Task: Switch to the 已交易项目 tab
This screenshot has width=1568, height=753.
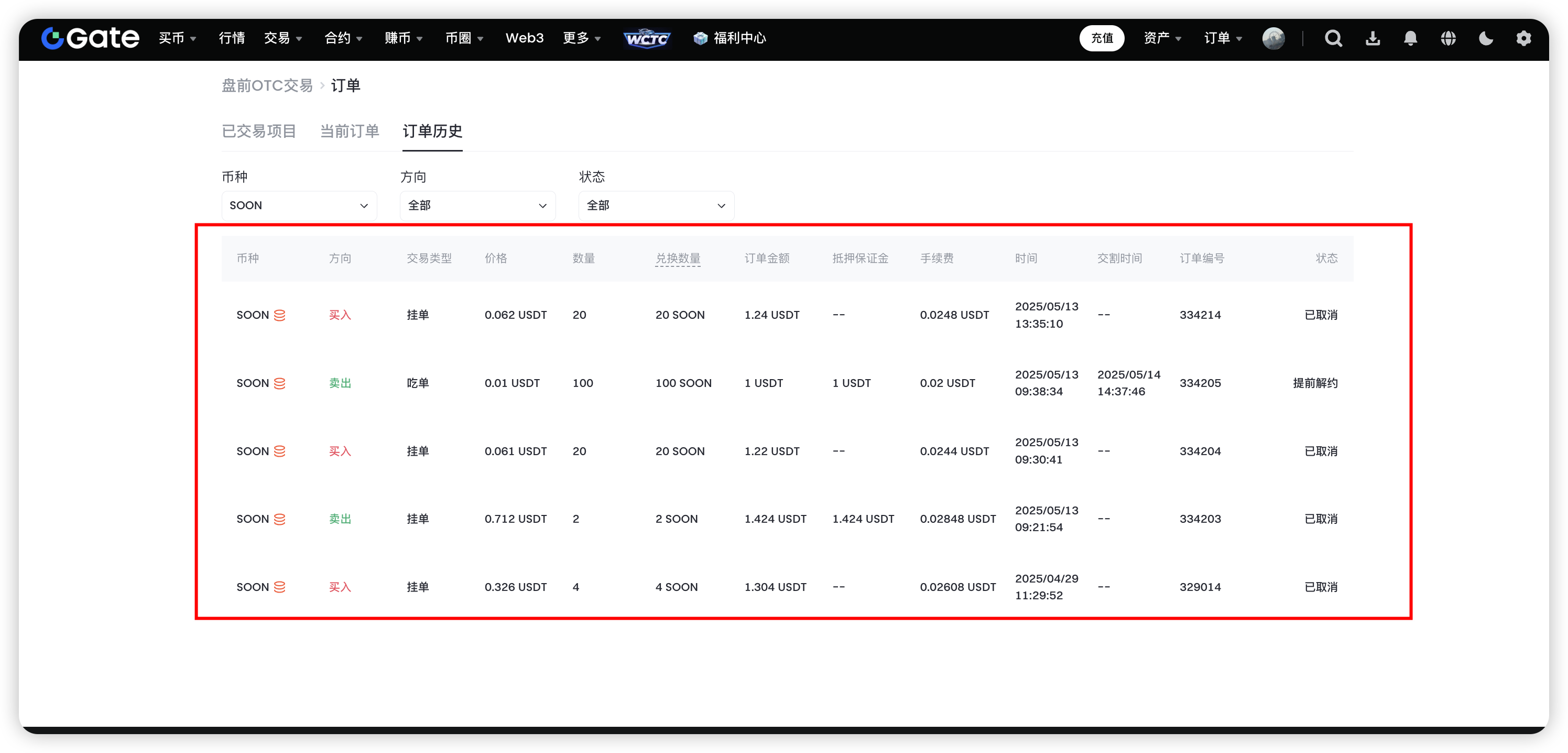Action: point(259,131)
